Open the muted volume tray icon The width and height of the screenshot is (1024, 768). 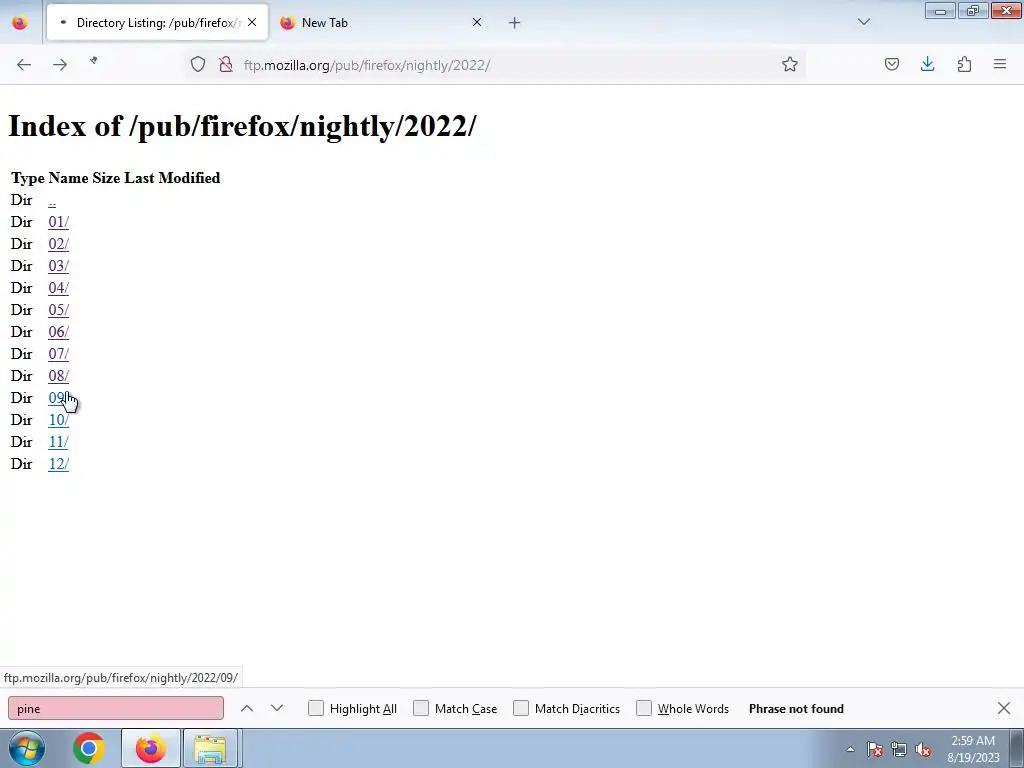[923, 749]
